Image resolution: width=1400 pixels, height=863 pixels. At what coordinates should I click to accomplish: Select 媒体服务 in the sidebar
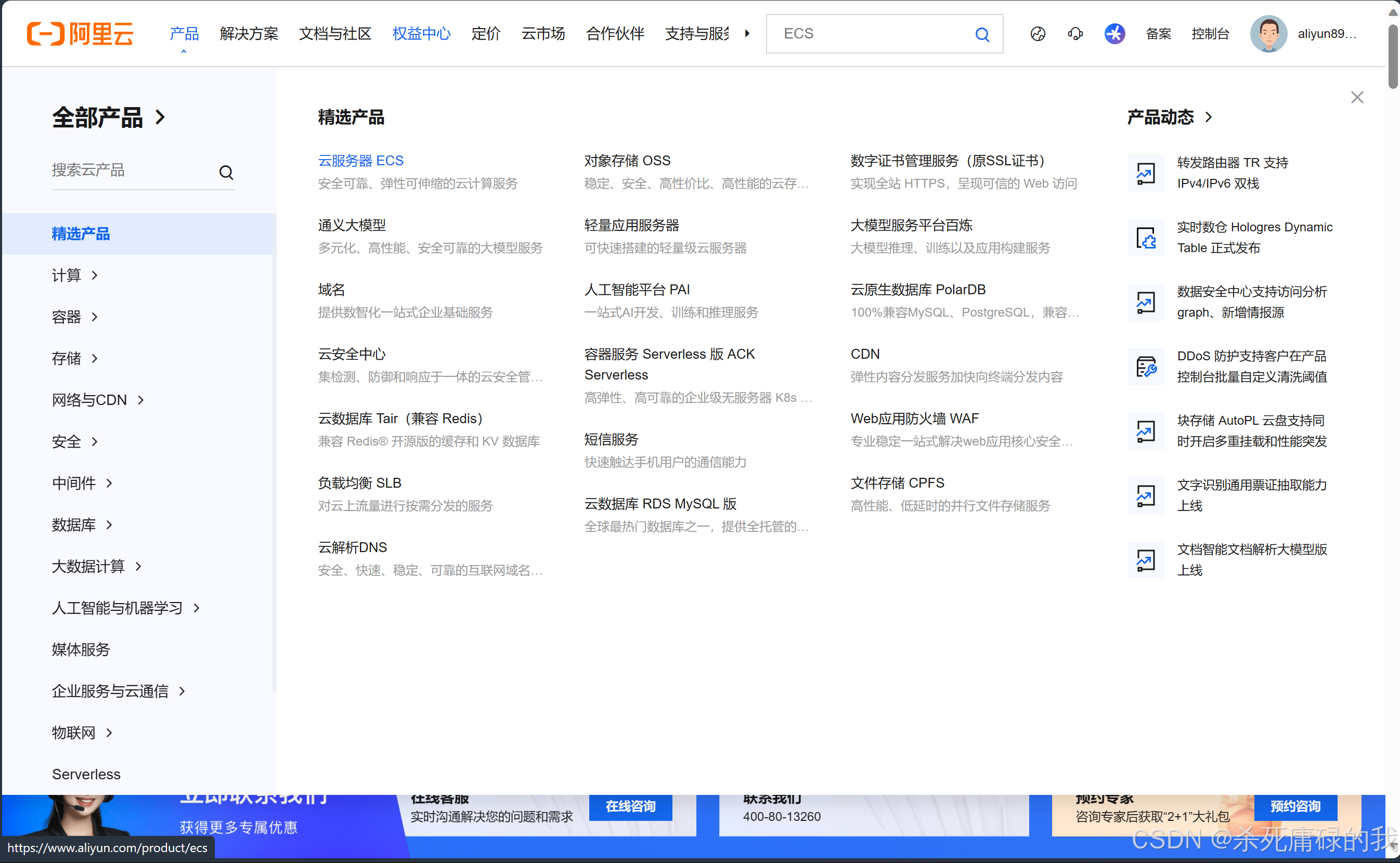click(x=81, y=650)
